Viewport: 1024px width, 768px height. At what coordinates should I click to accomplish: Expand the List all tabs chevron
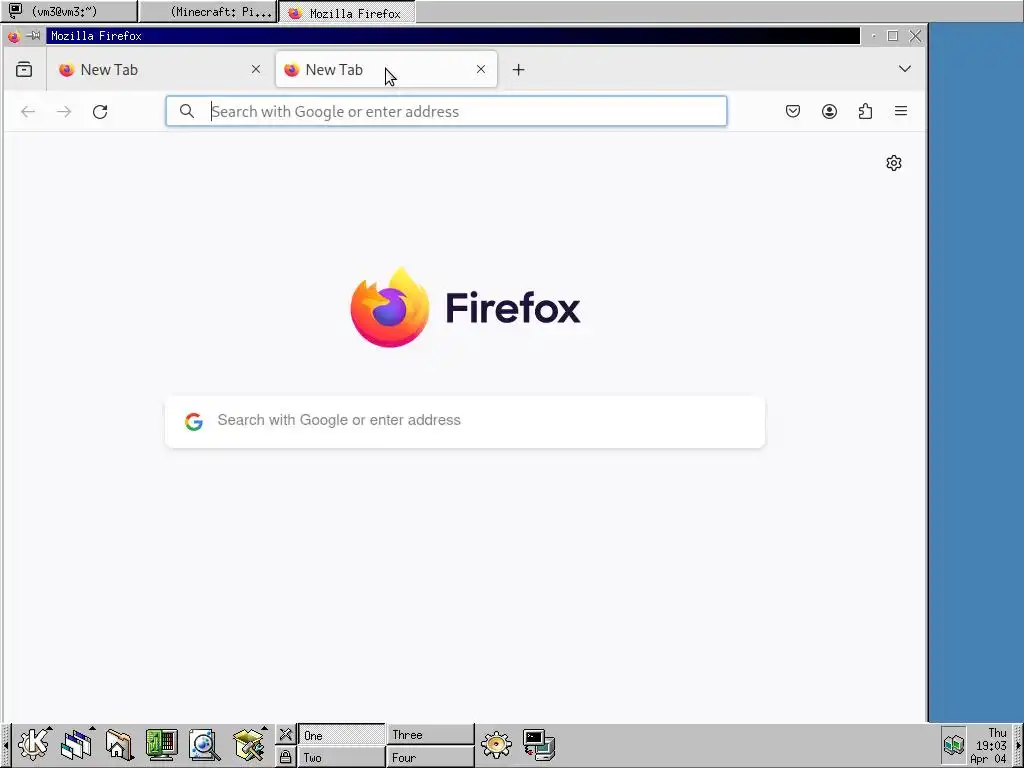904,69
